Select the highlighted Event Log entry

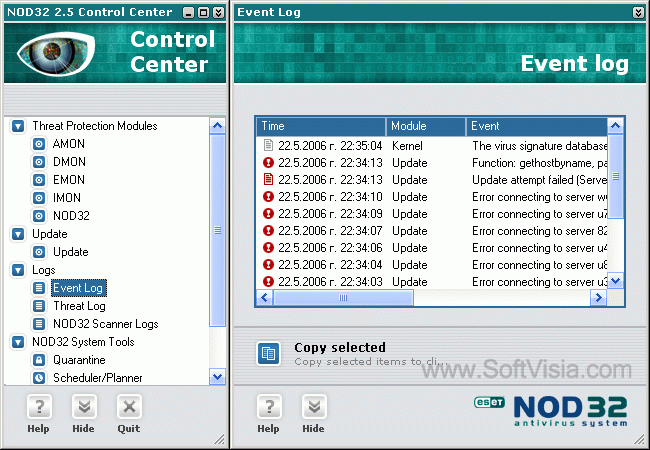coord(79,288)
